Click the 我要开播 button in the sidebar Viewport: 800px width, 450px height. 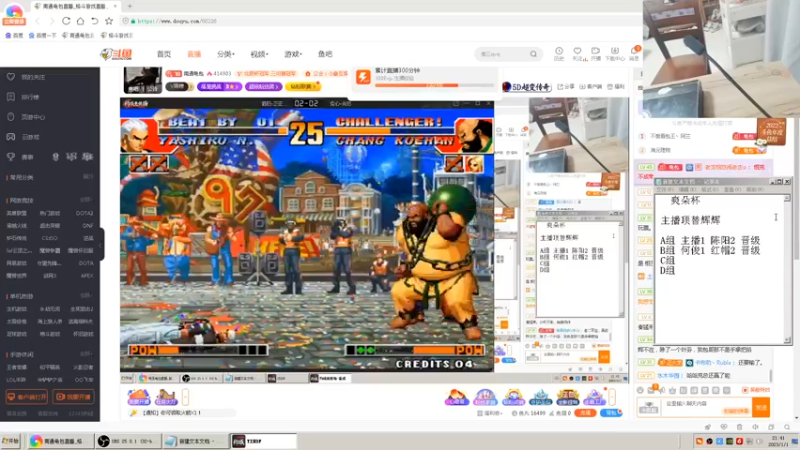[74, 397]
